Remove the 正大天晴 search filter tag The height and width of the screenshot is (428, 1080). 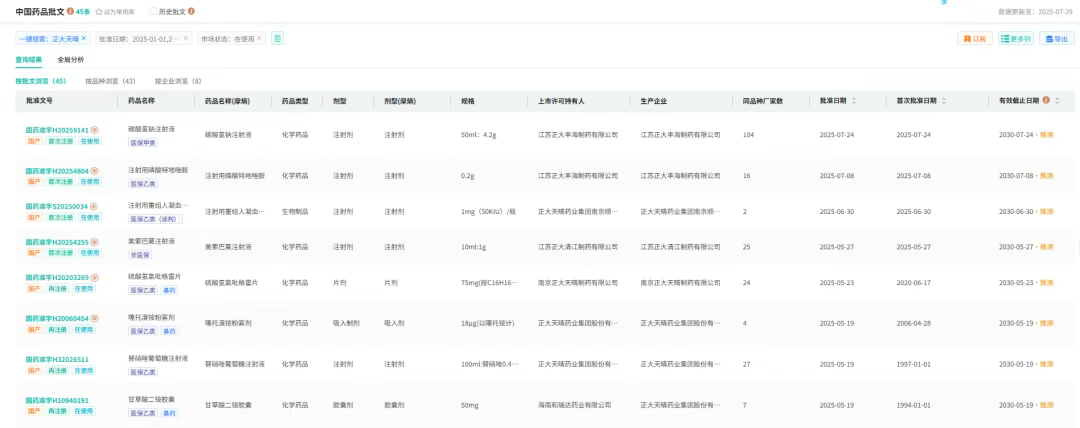click(x=84, y=38)
